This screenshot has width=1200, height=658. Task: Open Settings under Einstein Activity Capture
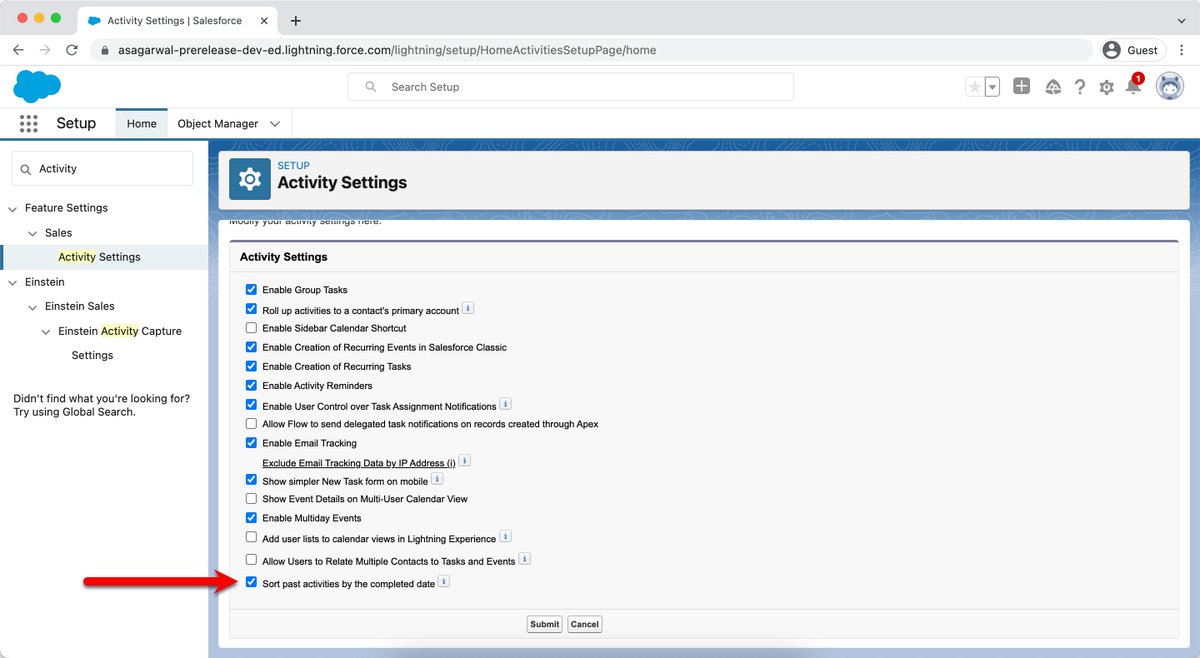(92, 355)
